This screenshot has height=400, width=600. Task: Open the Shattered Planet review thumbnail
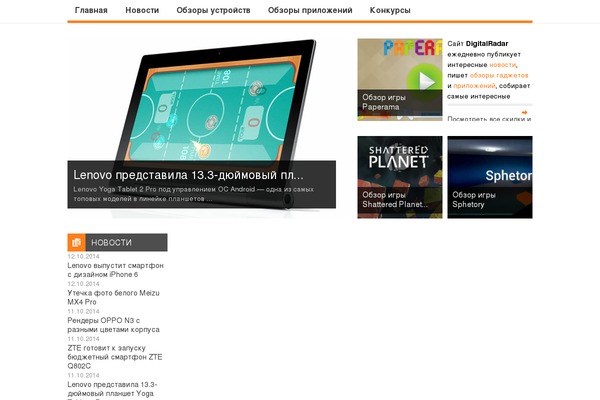tap(399, 177)
